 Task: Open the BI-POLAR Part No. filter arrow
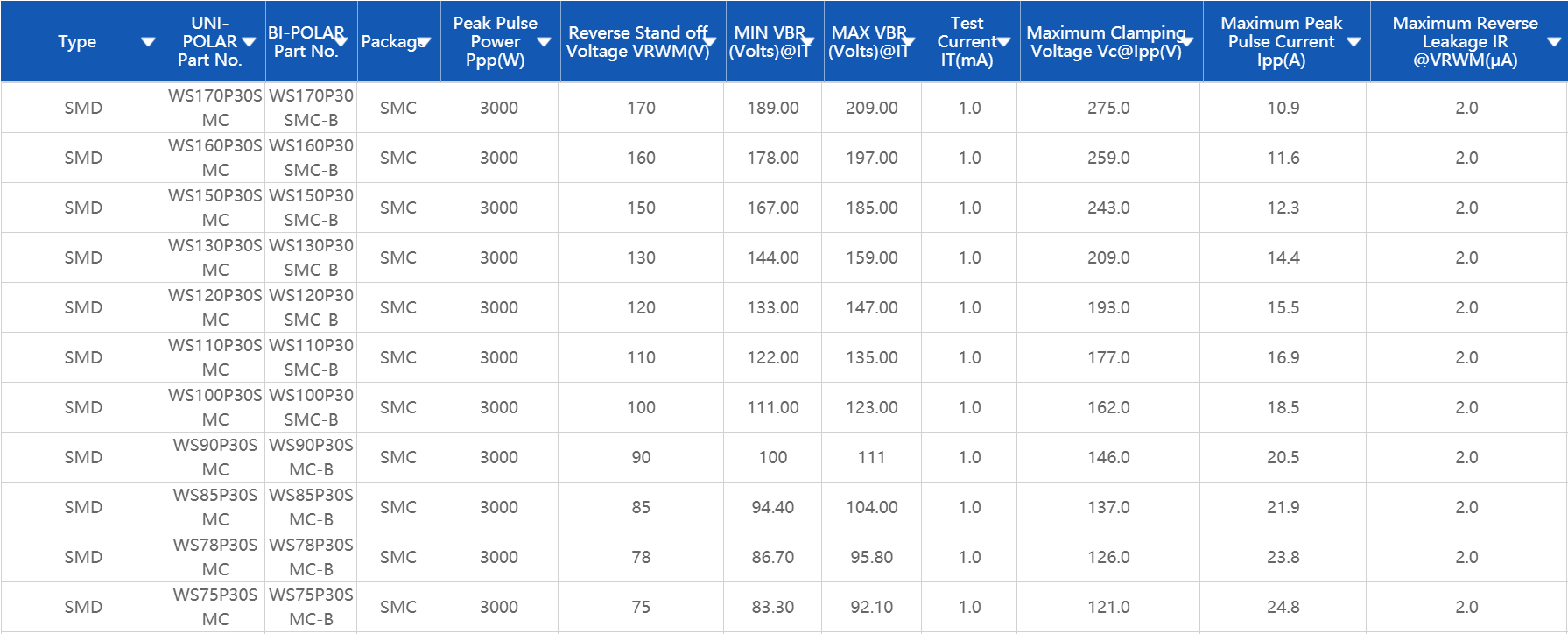coord(341,42)
